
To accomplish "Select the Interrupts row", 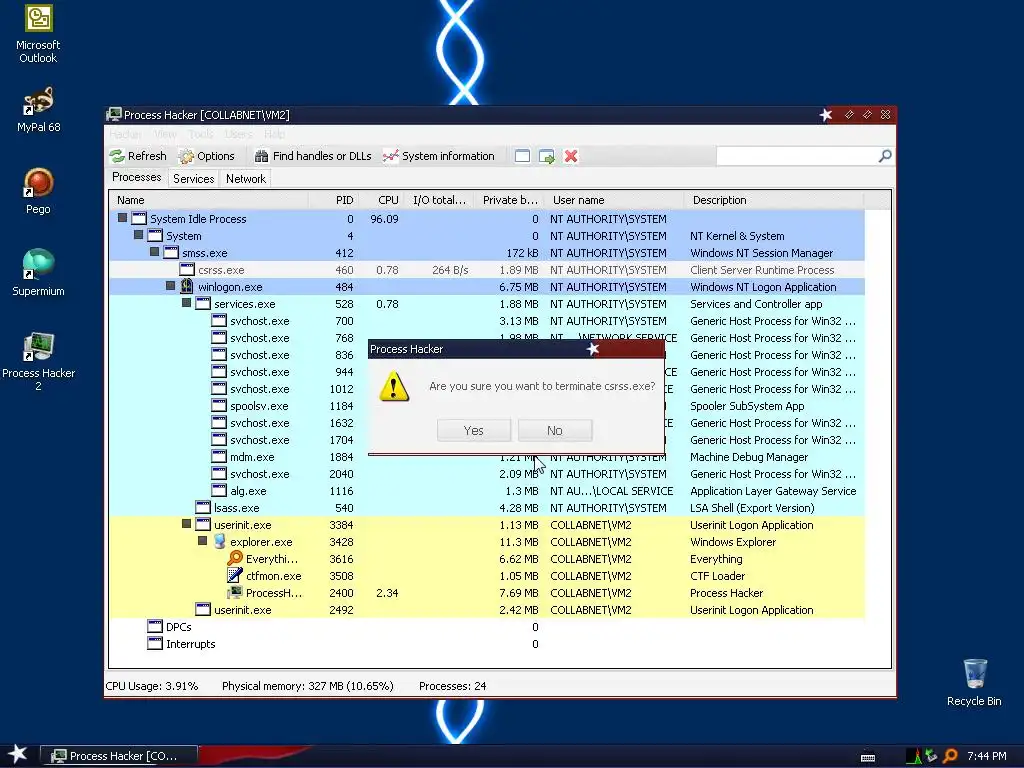I will click(487, 643).
